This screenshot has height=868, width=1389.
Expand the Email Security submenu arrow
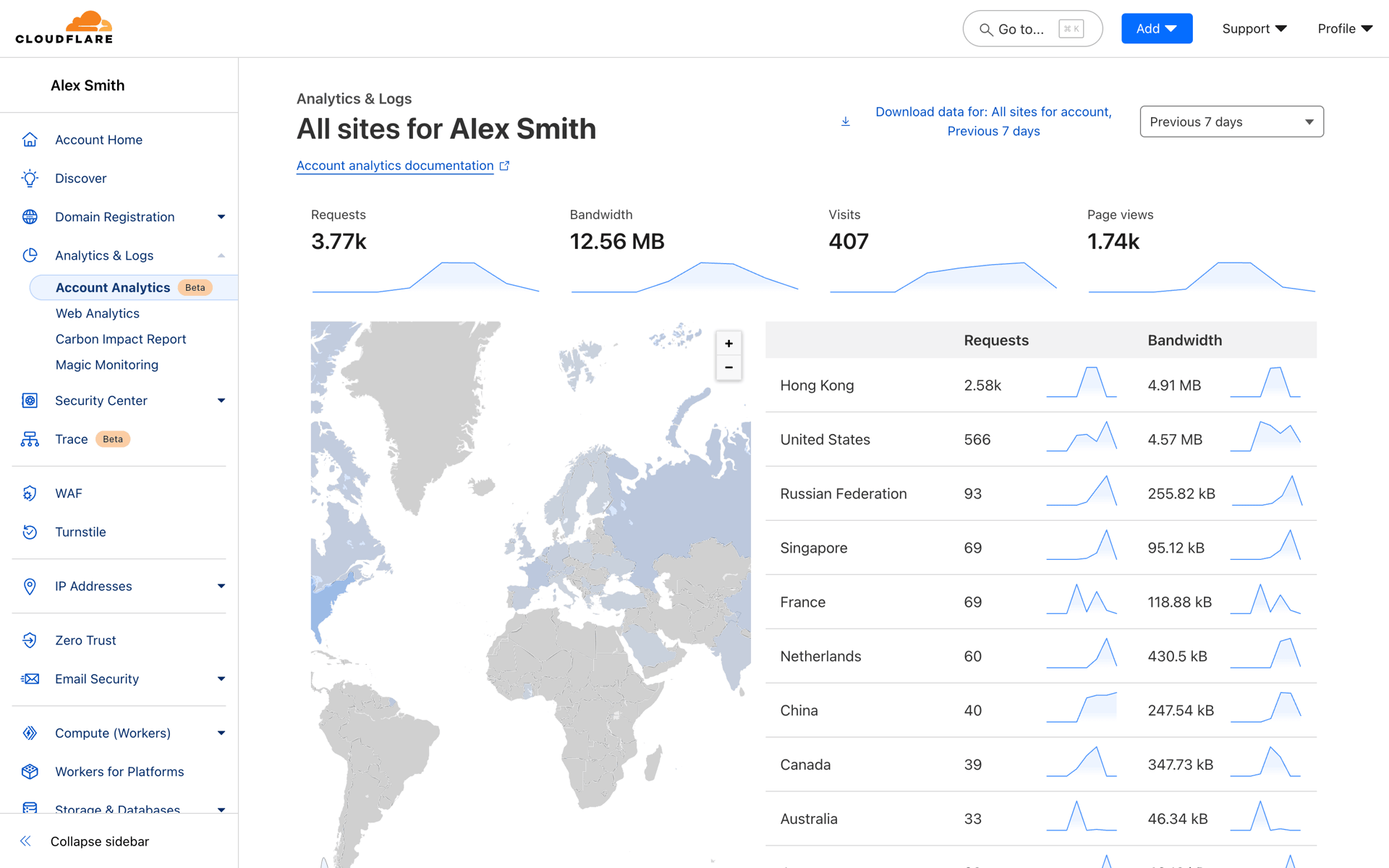[x=221, y=678]
